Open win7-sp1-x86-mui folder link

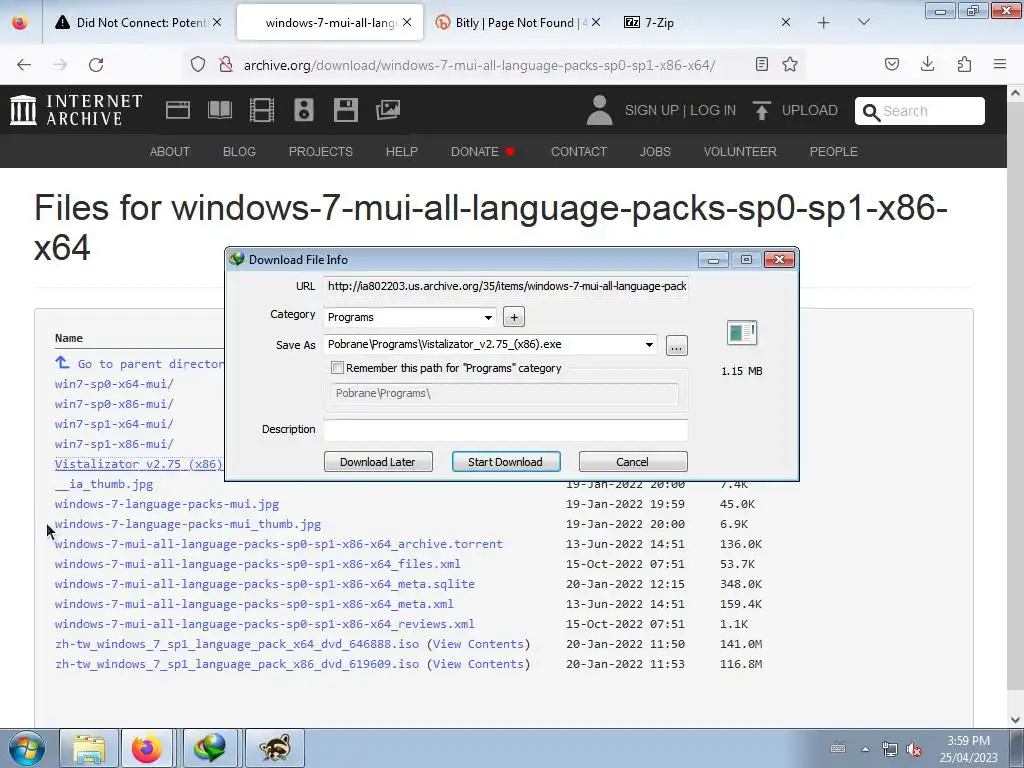tap(114, 444)
